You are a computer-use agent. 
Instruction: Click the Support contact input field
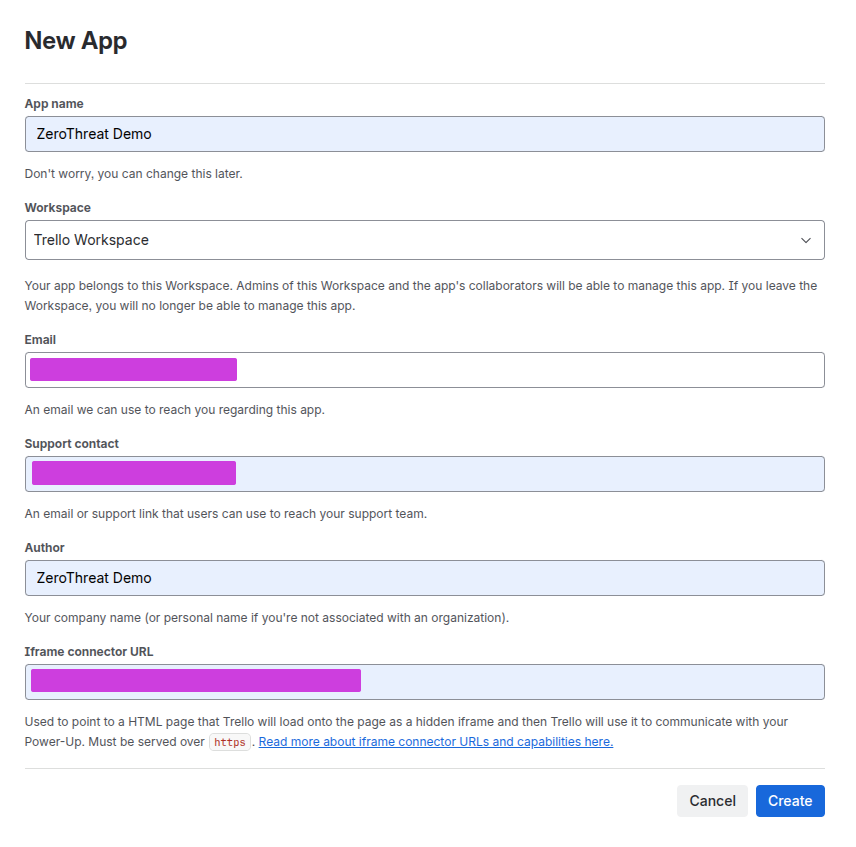(x=424, y=474)
